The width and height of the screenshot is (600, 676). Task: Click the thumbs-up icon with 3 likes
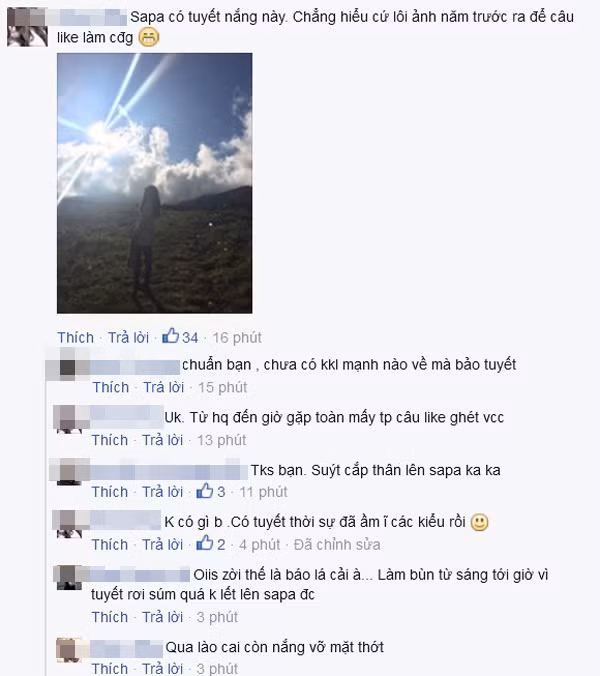[205, 491]
